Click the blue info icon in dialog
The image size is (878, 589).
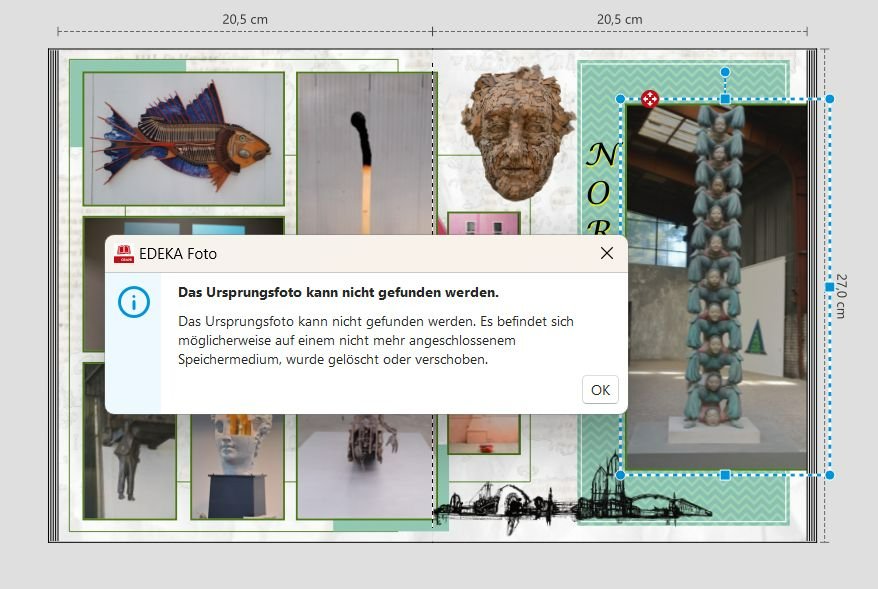(133, 301)
